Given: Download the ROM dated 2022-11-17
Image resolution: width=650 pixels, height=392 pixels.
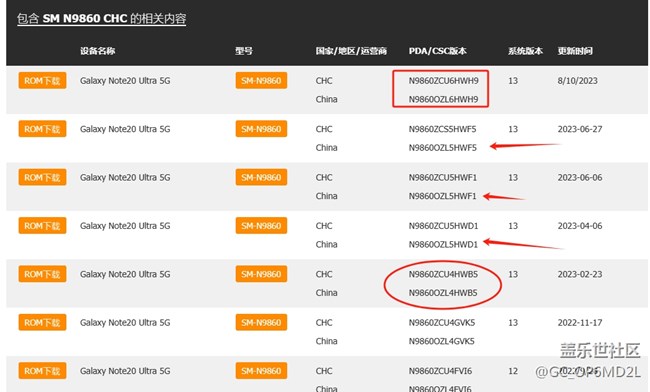Looking at the screenshot, I should (x=42, y=322).
